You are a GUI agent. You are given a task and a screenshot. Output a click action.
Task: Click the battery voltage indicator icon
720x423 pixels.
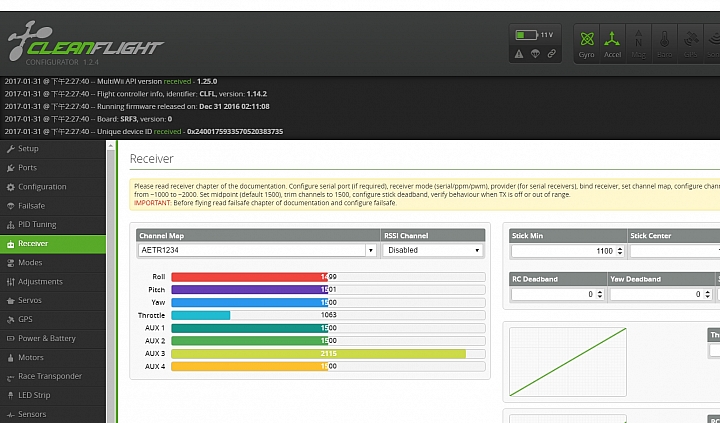(x=526, y=35)
